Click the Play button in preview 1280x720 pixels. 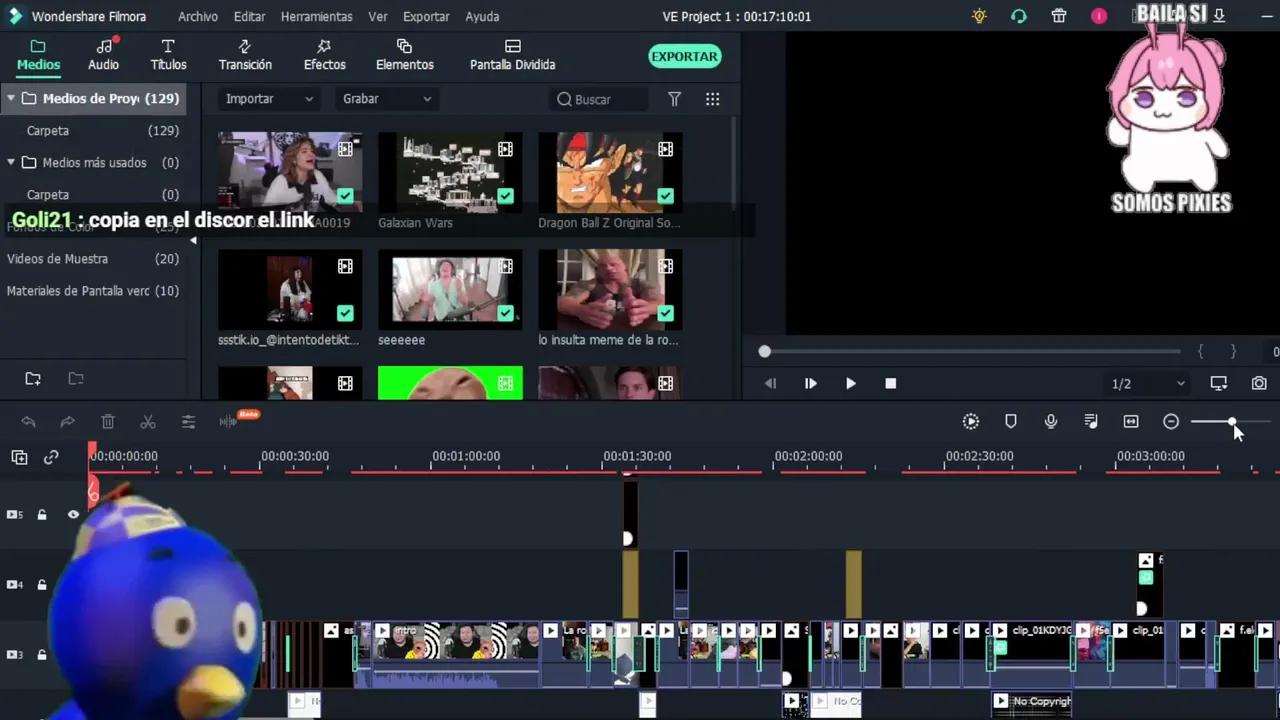(x=850, y=383)
